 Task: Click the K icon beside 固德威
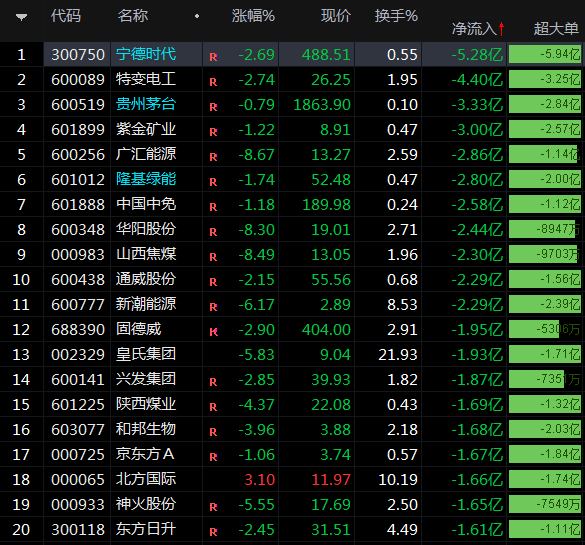click(x=213, y=332)
